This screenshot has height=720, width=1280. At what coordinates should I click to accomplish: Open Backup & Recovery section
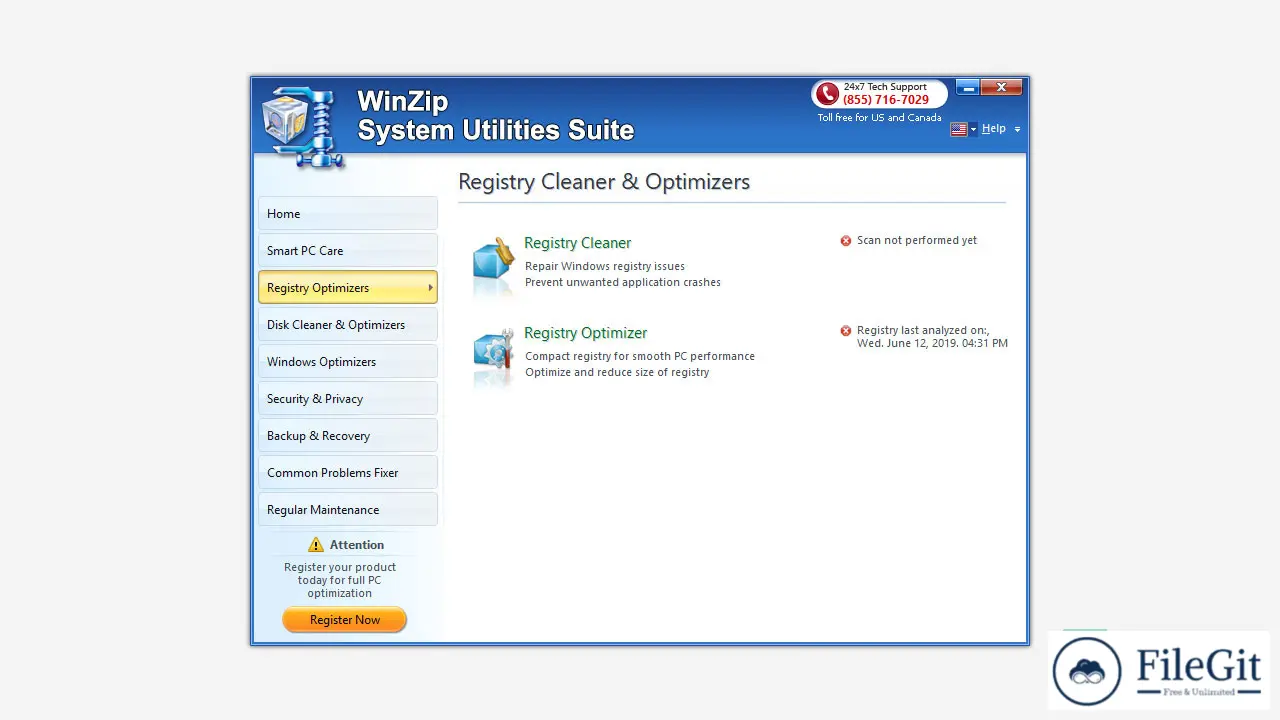348,436
